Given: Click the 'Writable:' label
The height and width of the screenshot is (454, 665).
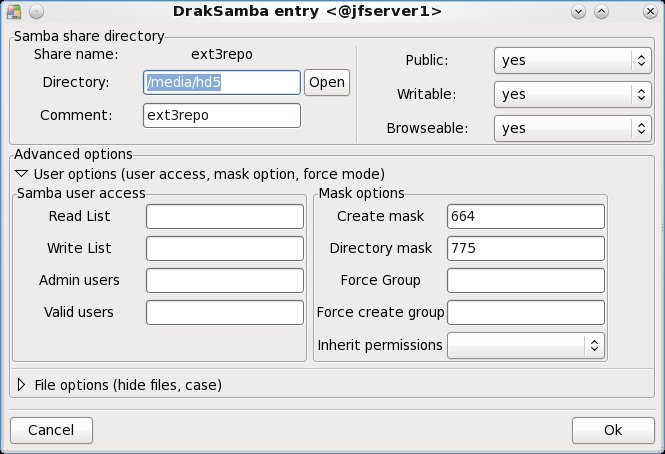Looking at the screenshot, I should [427, 94].
